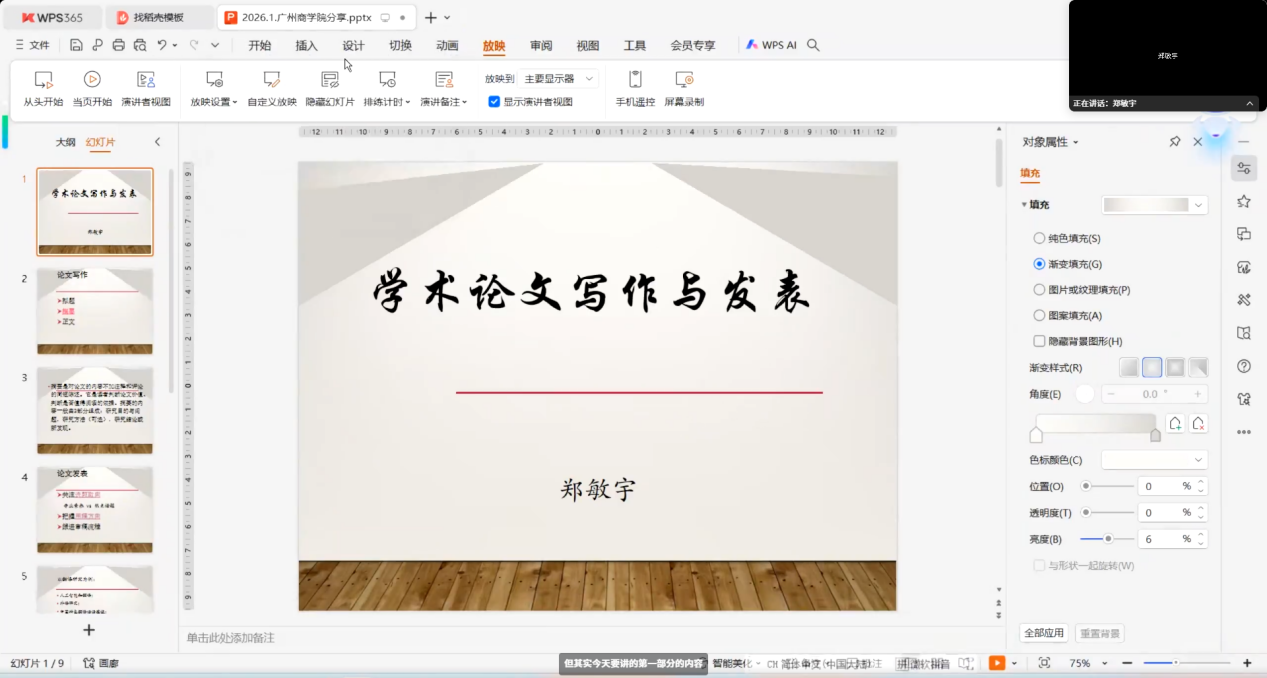Open the 大纲 outline tab

click(x=65, y=143)
